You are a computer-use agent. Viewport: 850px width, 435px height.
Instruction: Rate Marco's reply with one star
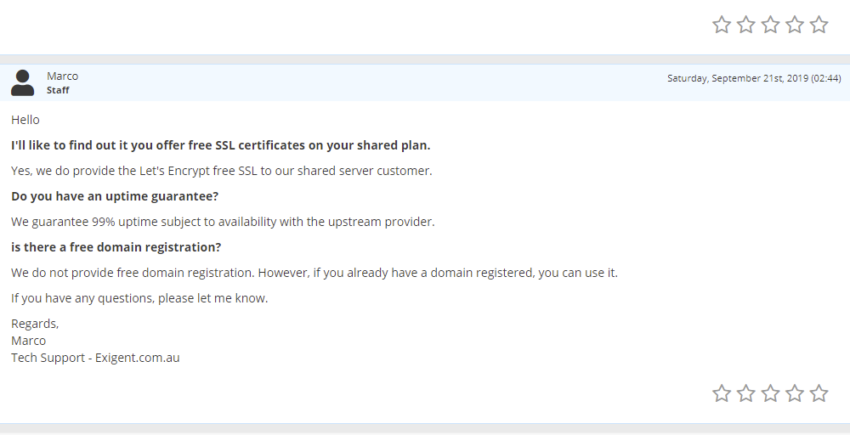coord(722,393)
